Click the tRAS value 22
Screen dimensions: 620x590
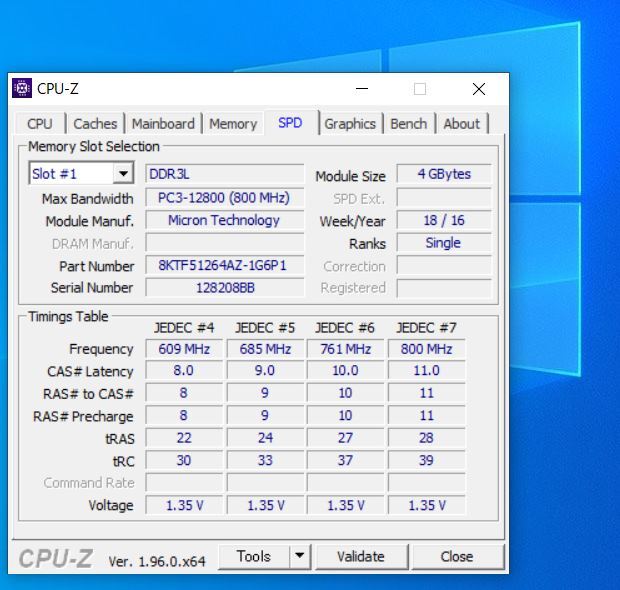184,438
